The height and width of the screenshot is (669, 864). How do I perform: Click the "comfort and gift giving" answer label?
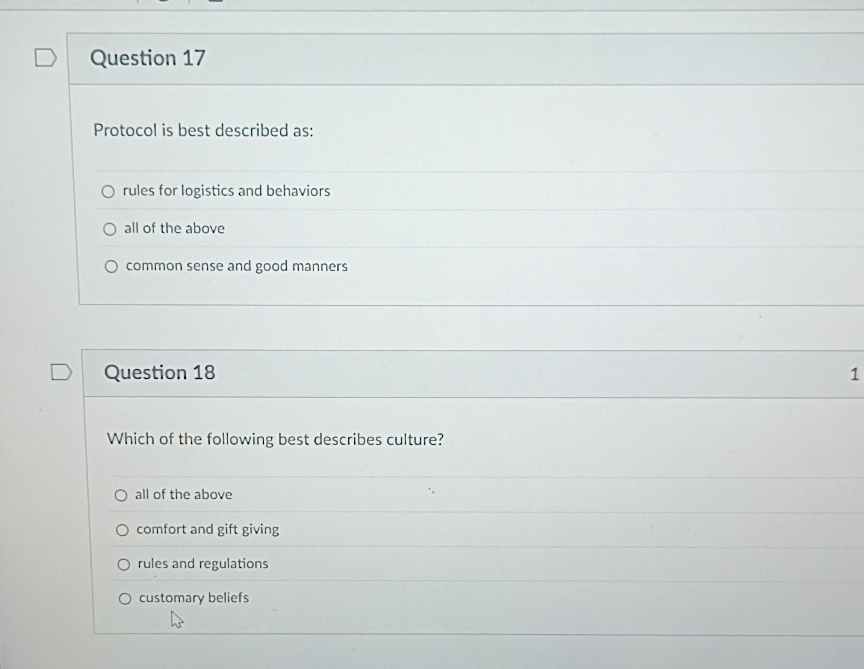[x=208, y=530]
